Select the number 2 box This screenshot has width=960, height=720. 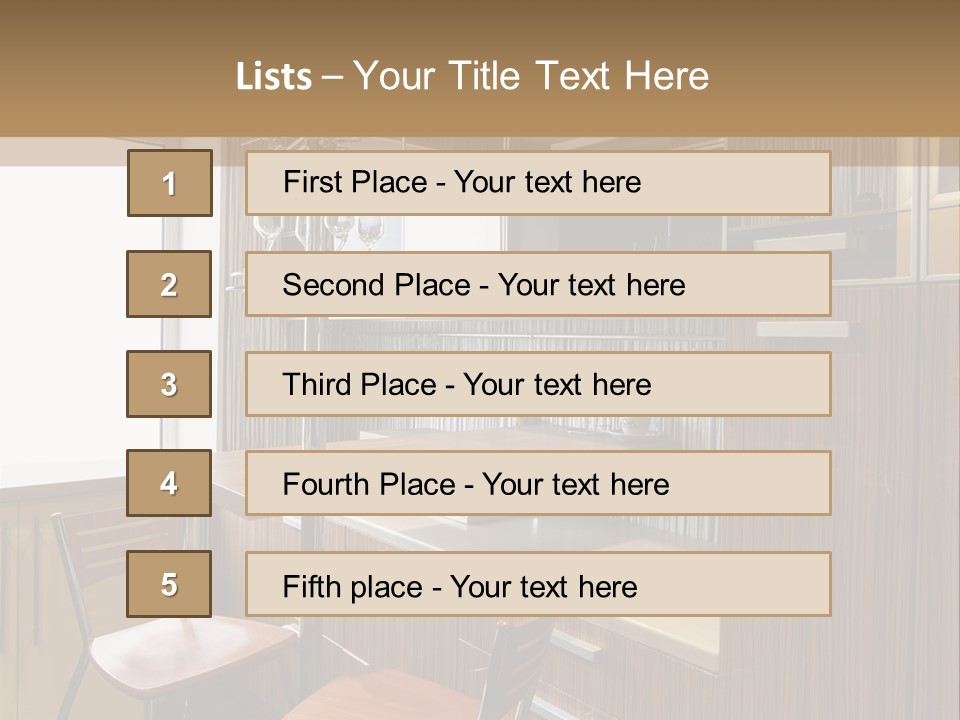tap(169, 284)
